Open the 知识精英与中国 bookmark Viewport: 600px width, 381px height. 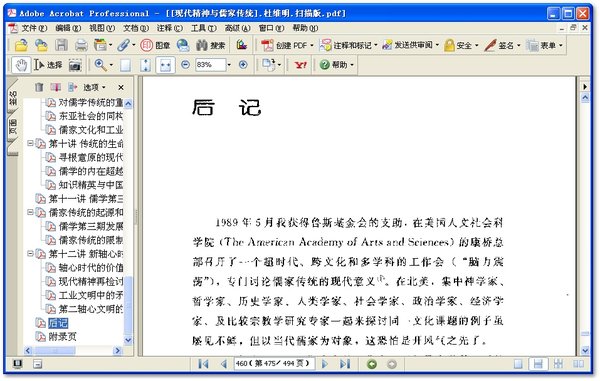(91, 185)
